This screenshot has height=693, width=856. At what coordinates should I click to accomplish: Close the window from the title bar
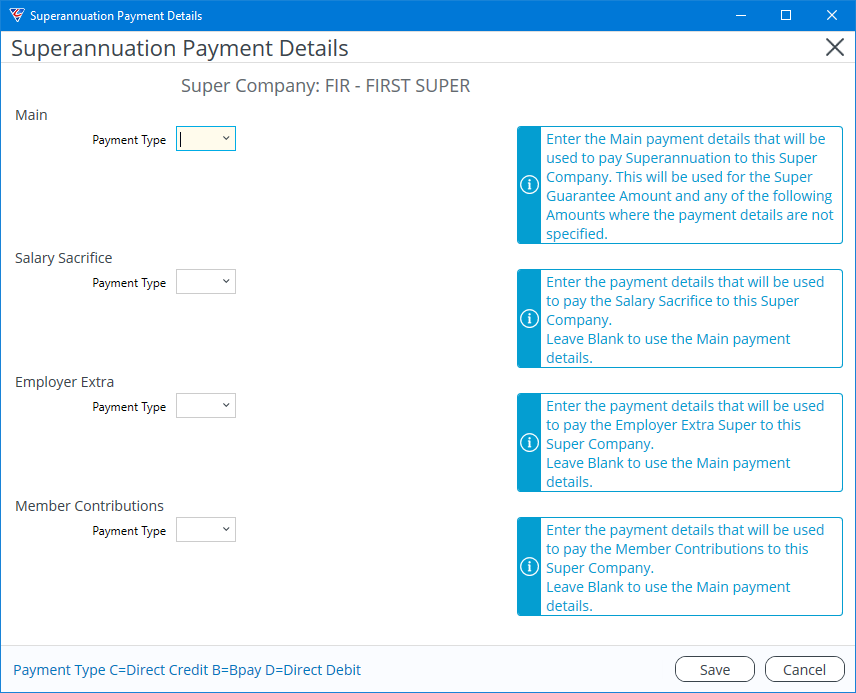pos(831,15)
